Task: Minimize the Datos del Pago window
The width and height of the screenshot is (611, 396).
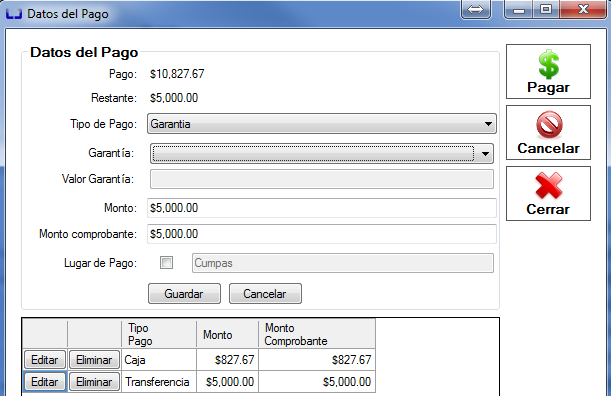Action: point(519,9)
